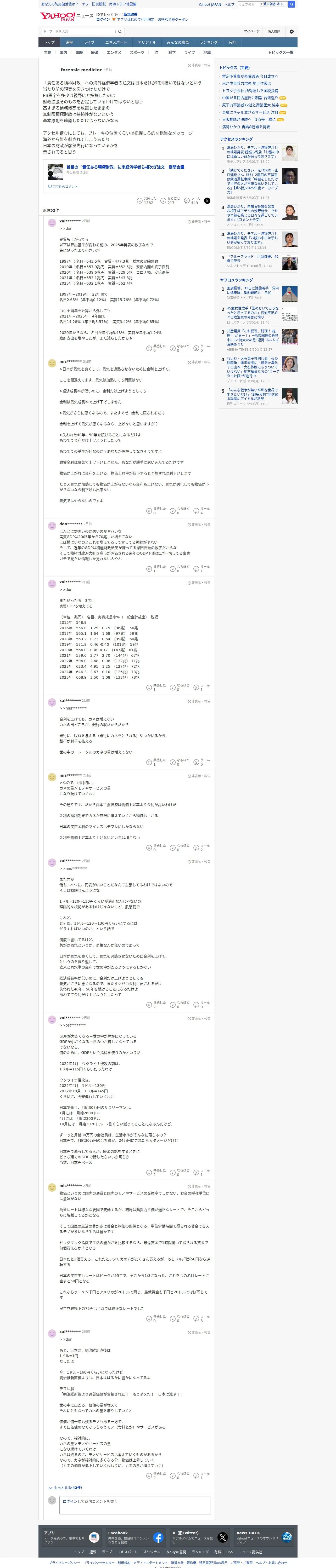Image resolution: width=336 pixels, height=1568 pixels.
Task: Open トピックス一覧
Action: [281, 52]
